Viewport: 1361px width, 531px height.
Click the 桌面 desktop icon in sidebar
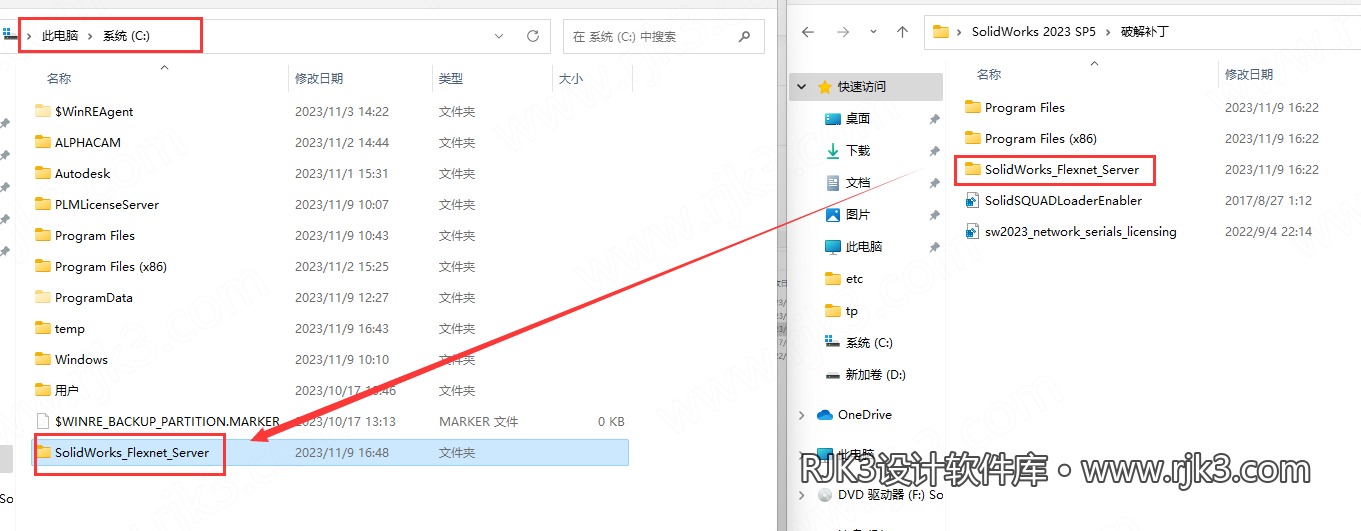[x=833, y=118]
